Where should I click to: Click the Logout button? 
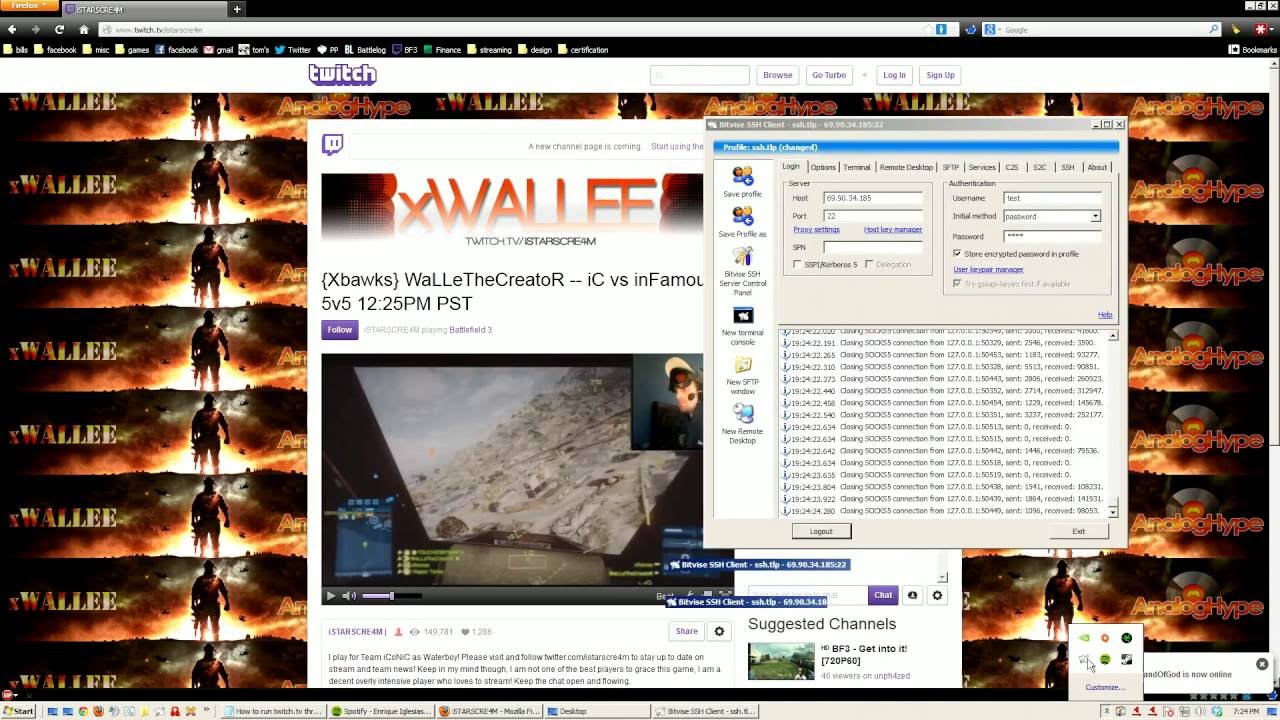pyautogui.click(x=821, y=531)
